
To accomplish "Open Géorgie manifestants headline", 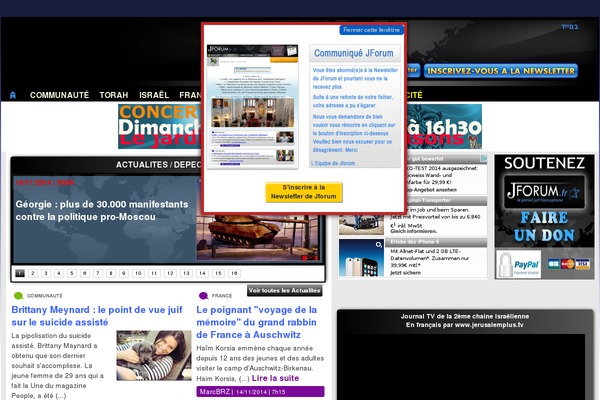I will coord(102,211).
